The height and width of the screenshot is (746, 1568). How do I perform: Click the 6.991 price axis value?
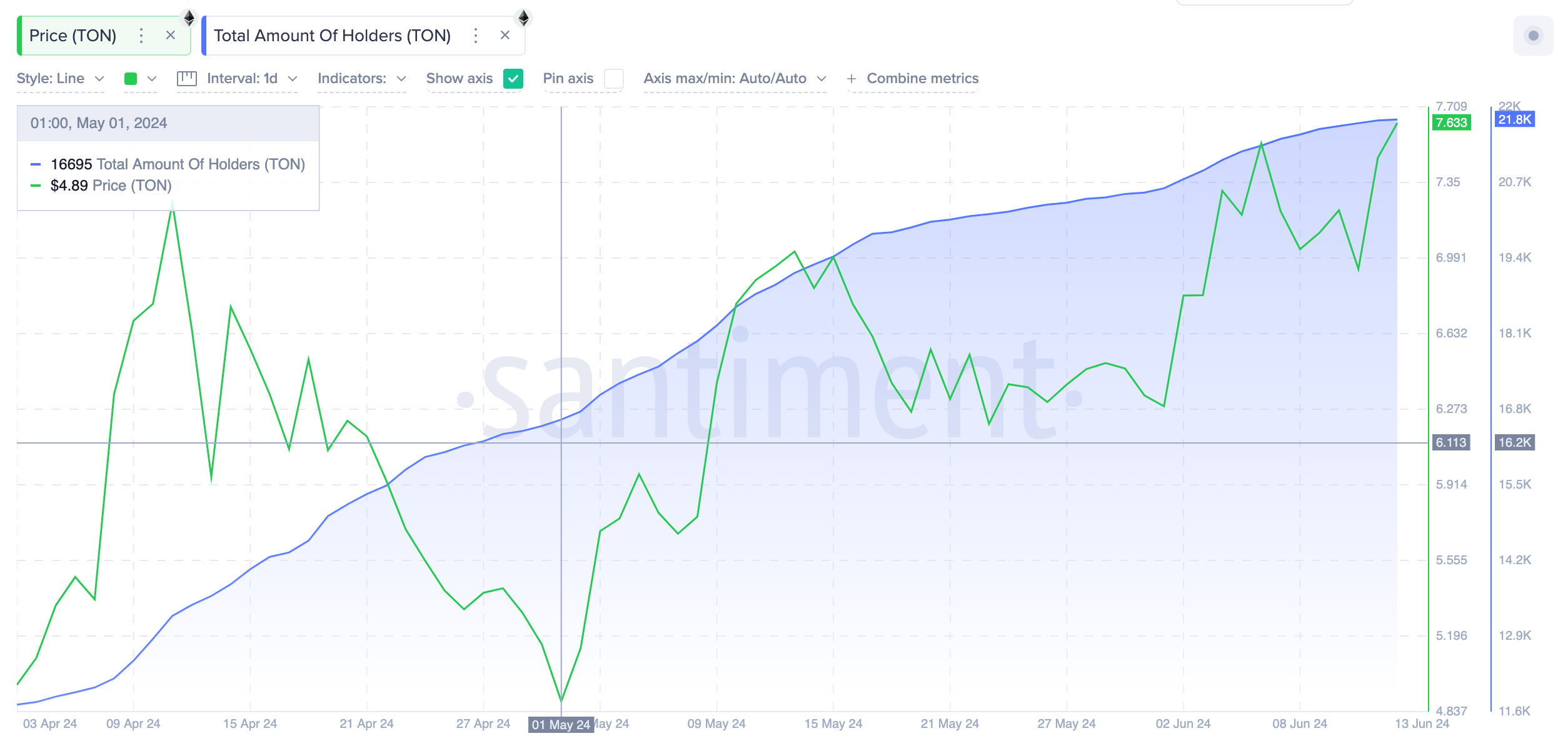click(x=1451, y=257)
